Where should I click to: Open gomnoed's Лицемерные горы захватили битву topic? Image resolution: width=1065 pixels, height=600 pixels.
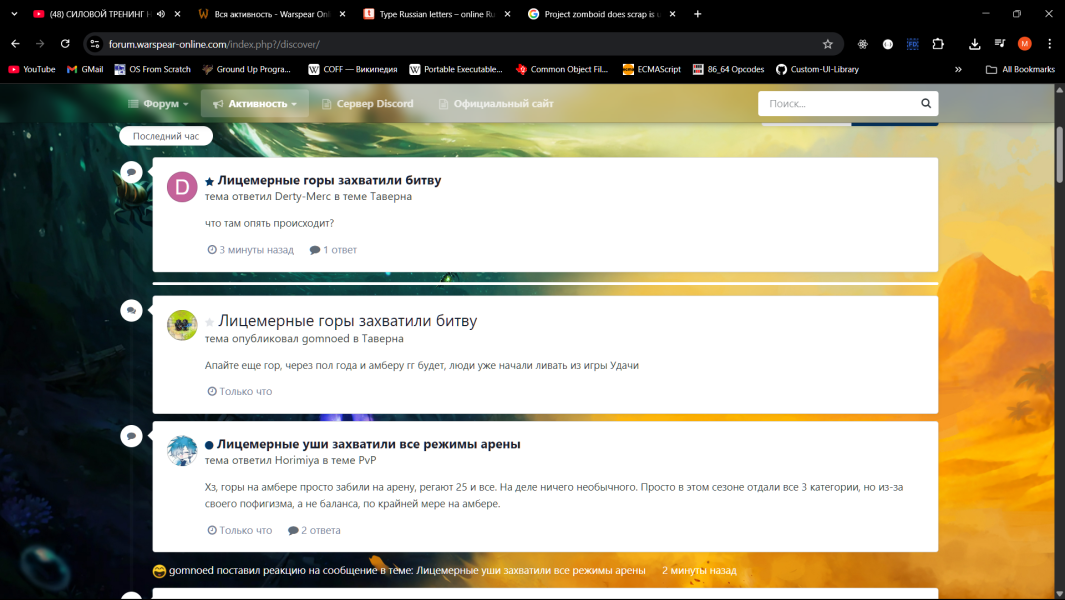coord(348,321)
